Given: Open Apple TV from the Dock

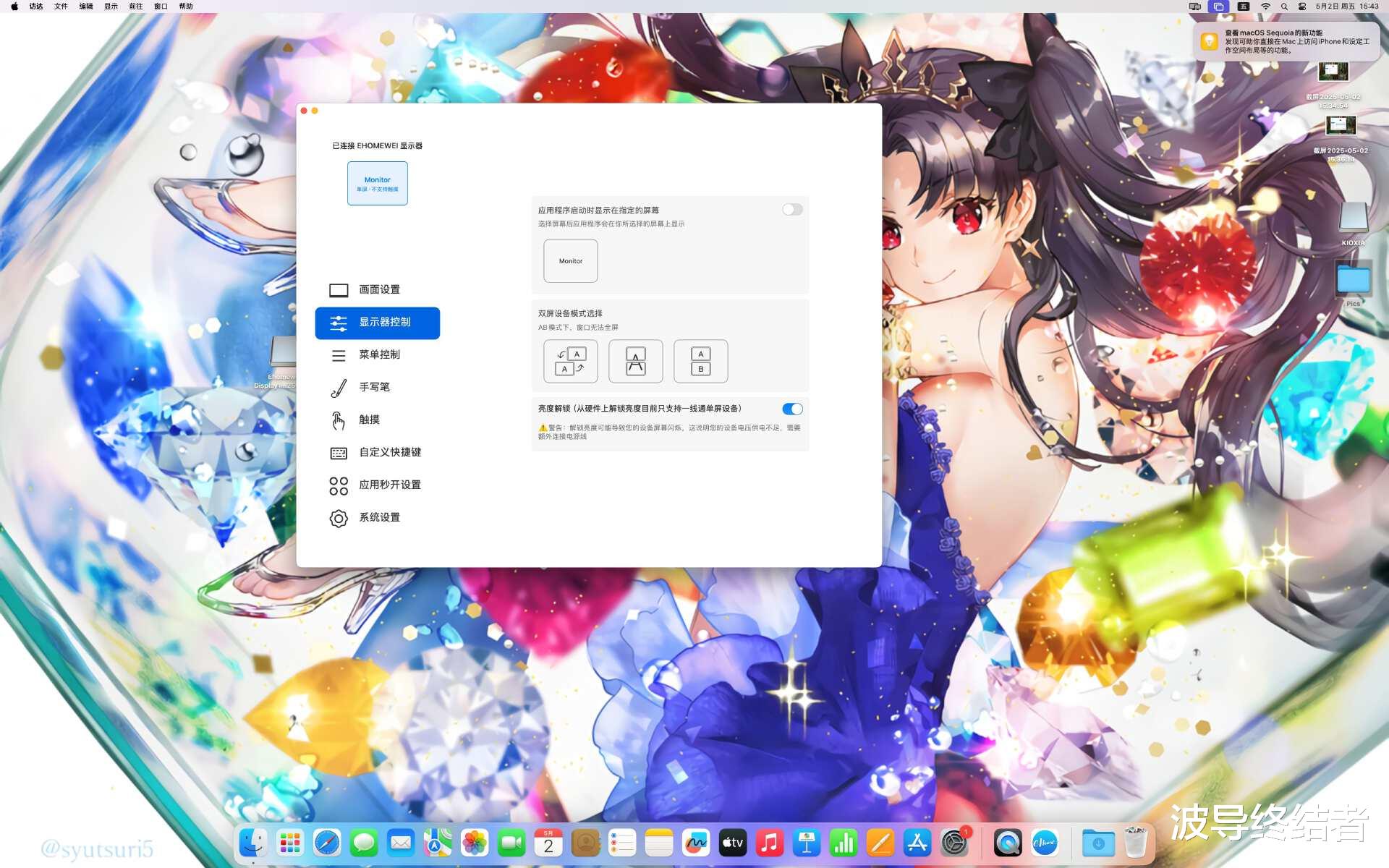Looking at the screenshot, I should click(x=733, y=843).
